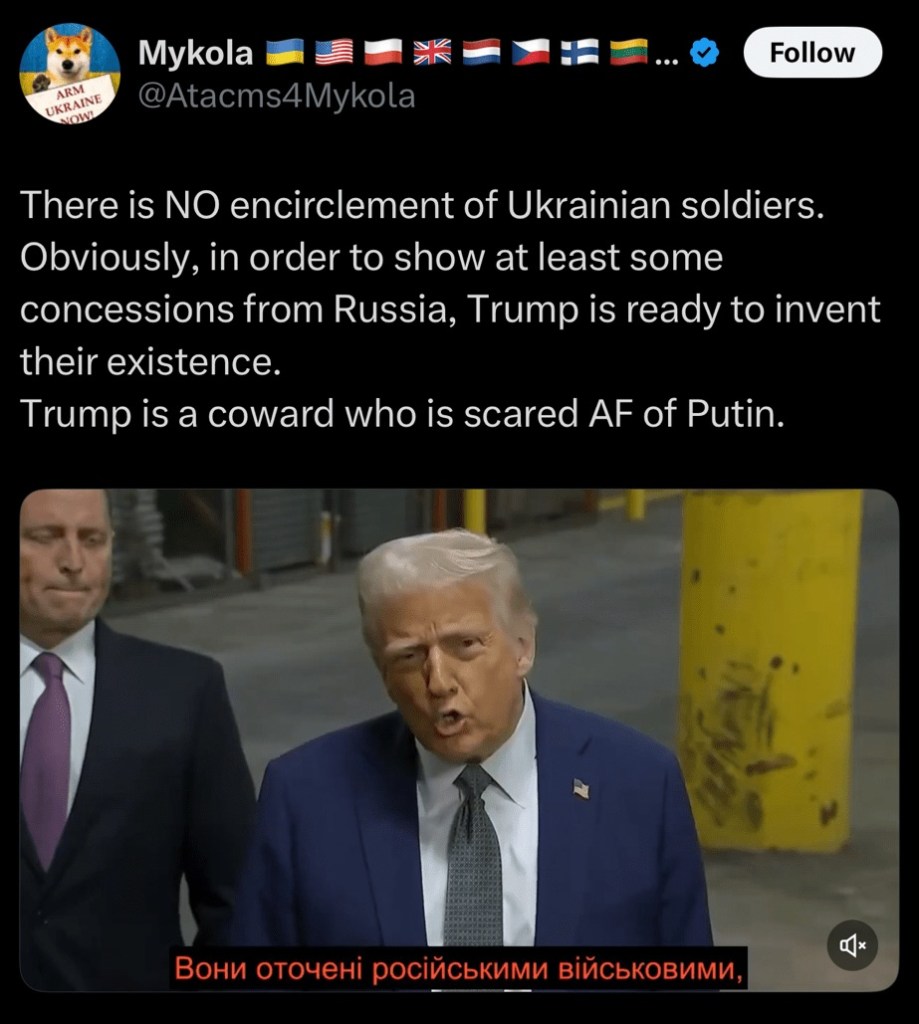Click the red Ukrainian subtitle caption
Screen dimensions: 919x1024
pos(459,968)
